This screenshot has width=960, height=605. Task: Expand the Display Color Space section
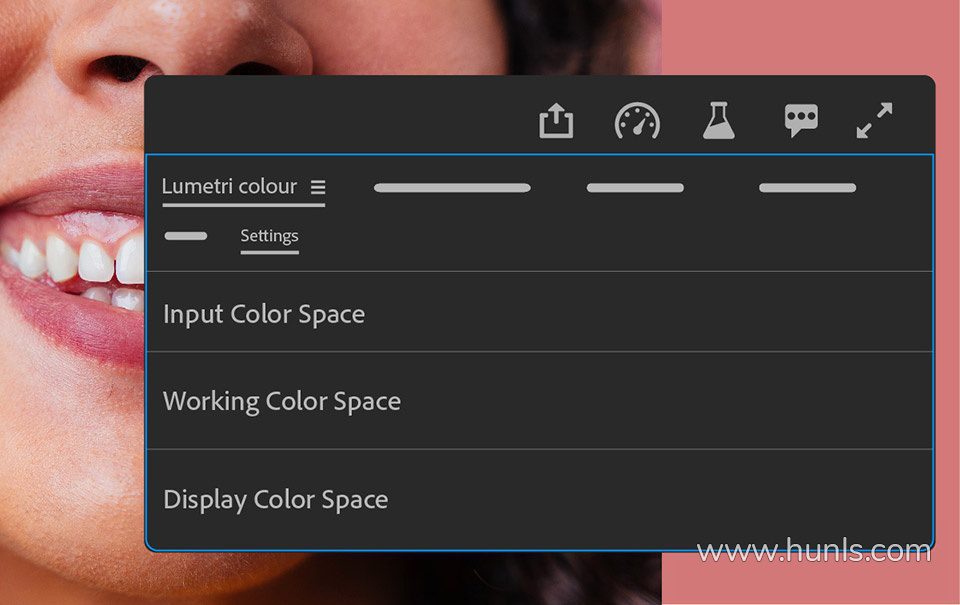pyautogui.click(x=539, y=498)
